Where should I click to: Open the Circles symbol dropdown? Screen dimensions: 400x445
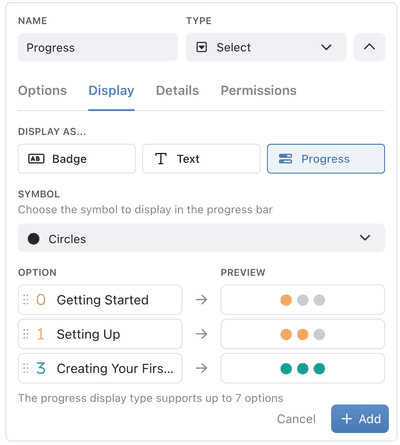coord(201,238)
